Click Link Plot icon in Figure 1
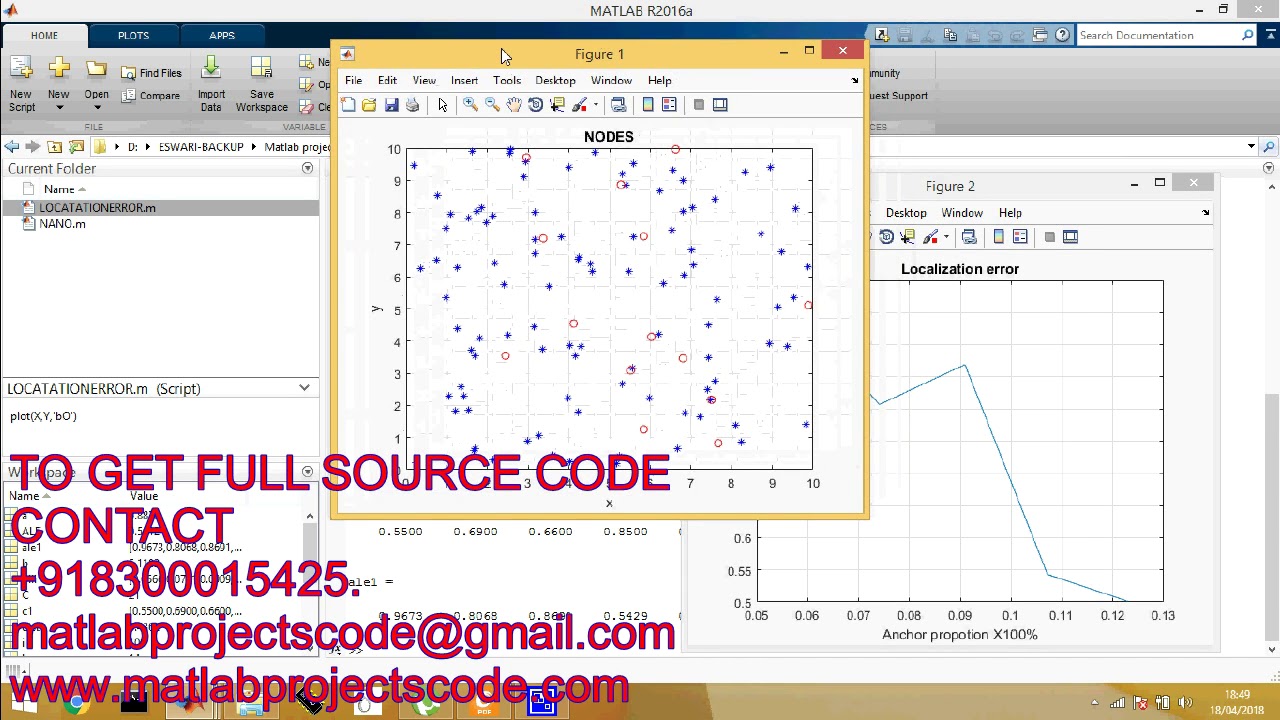1280x720 pixels. pos(619,105)
